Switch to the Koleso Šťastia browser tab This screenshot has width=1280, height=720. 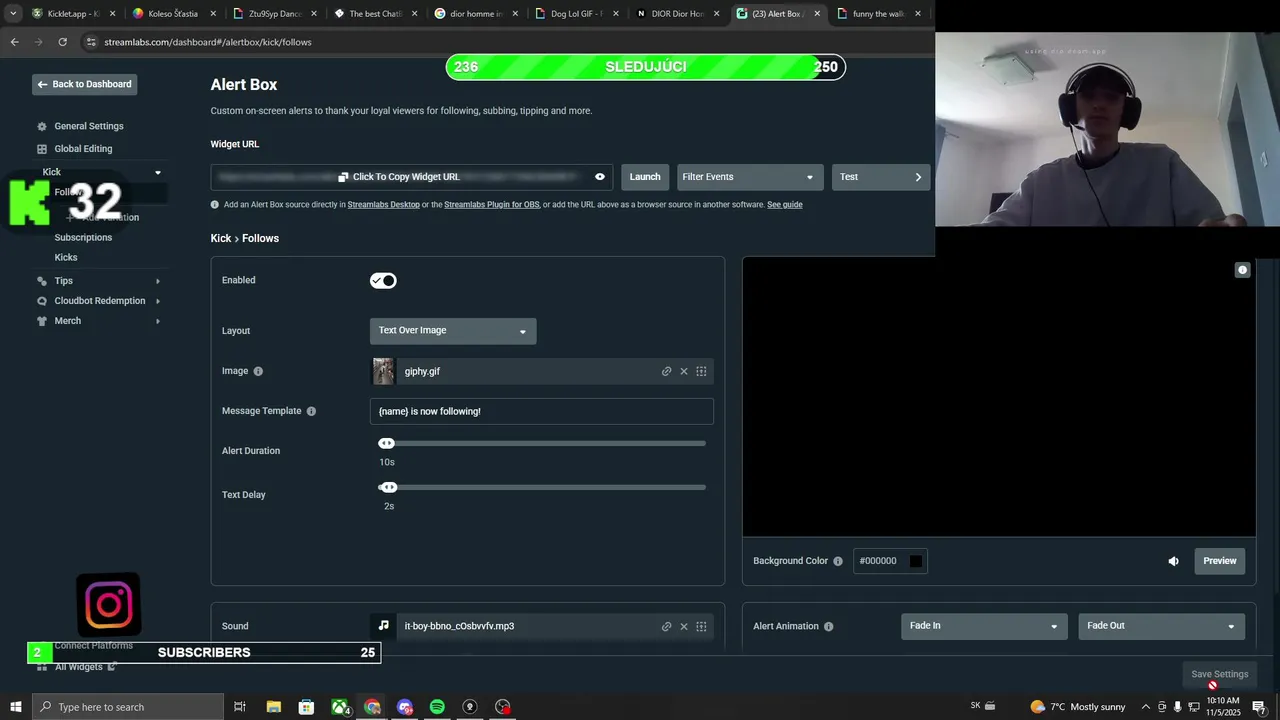point(172,14)
